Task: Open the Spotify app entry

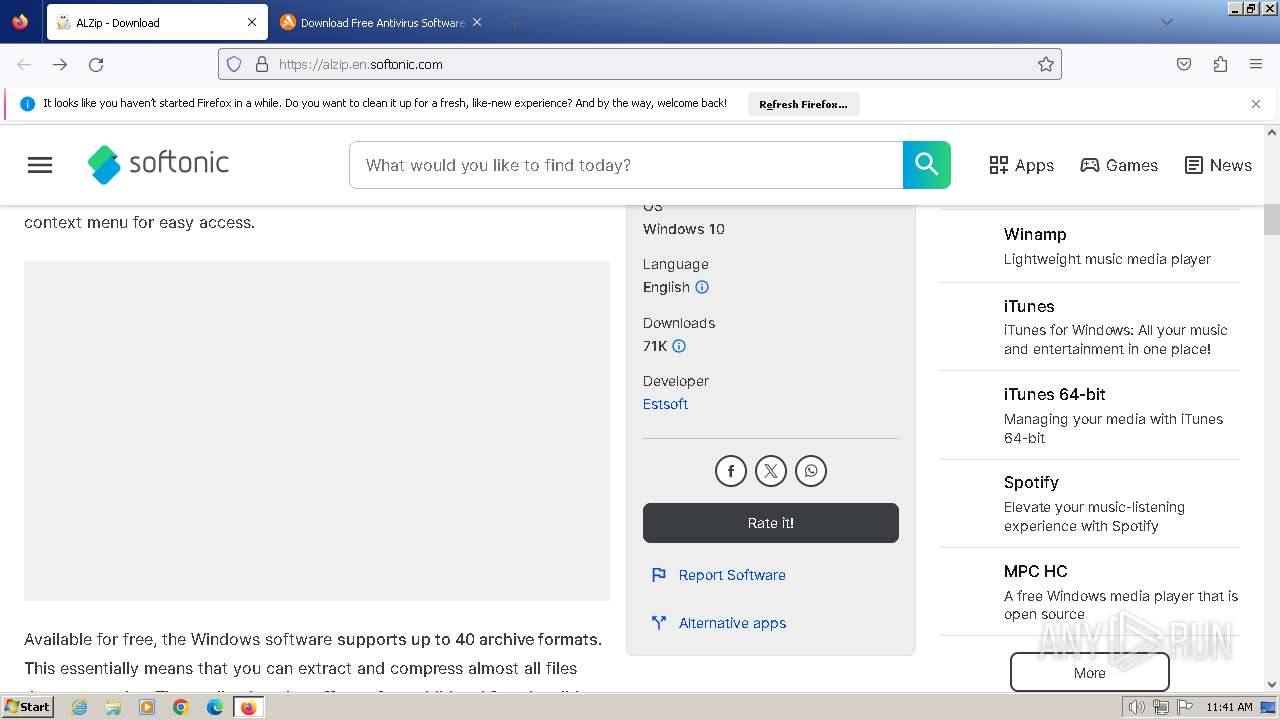Action: pyautogui.click(x=1090, y=504)
